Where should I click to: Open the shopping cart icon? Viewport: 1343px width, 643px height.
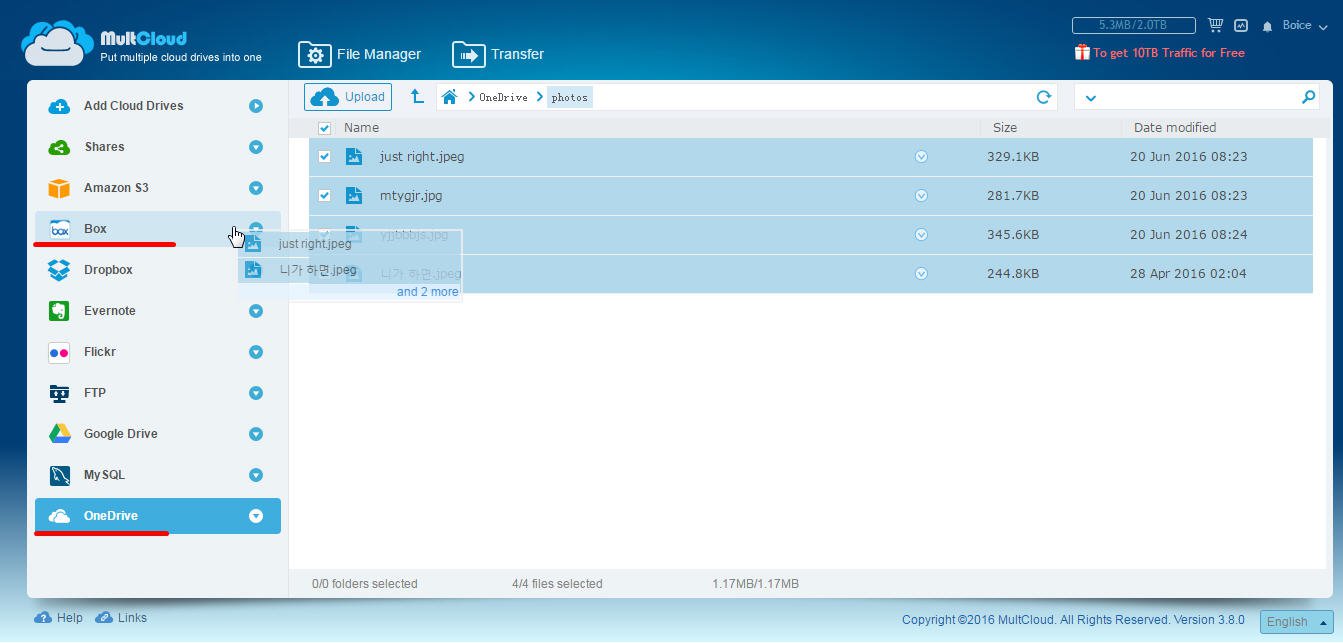pyautogui.click(x=1215, y=25)
